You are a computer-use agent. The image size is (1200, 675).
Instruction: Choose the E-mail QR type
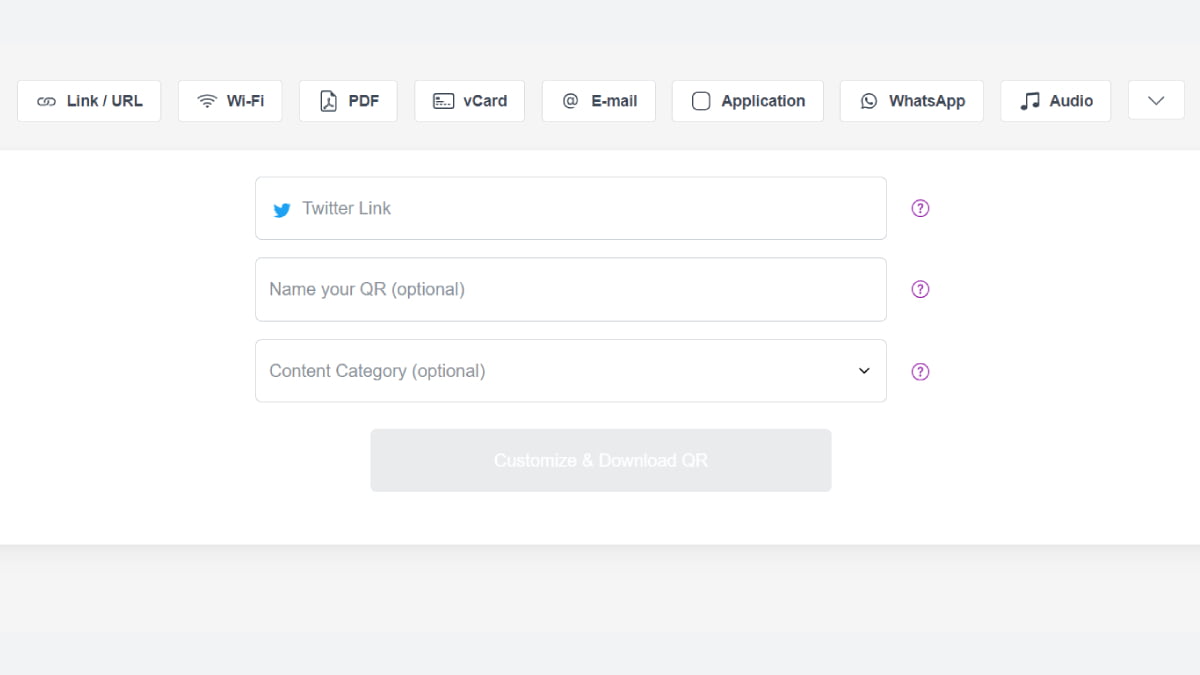pos(598,101)
